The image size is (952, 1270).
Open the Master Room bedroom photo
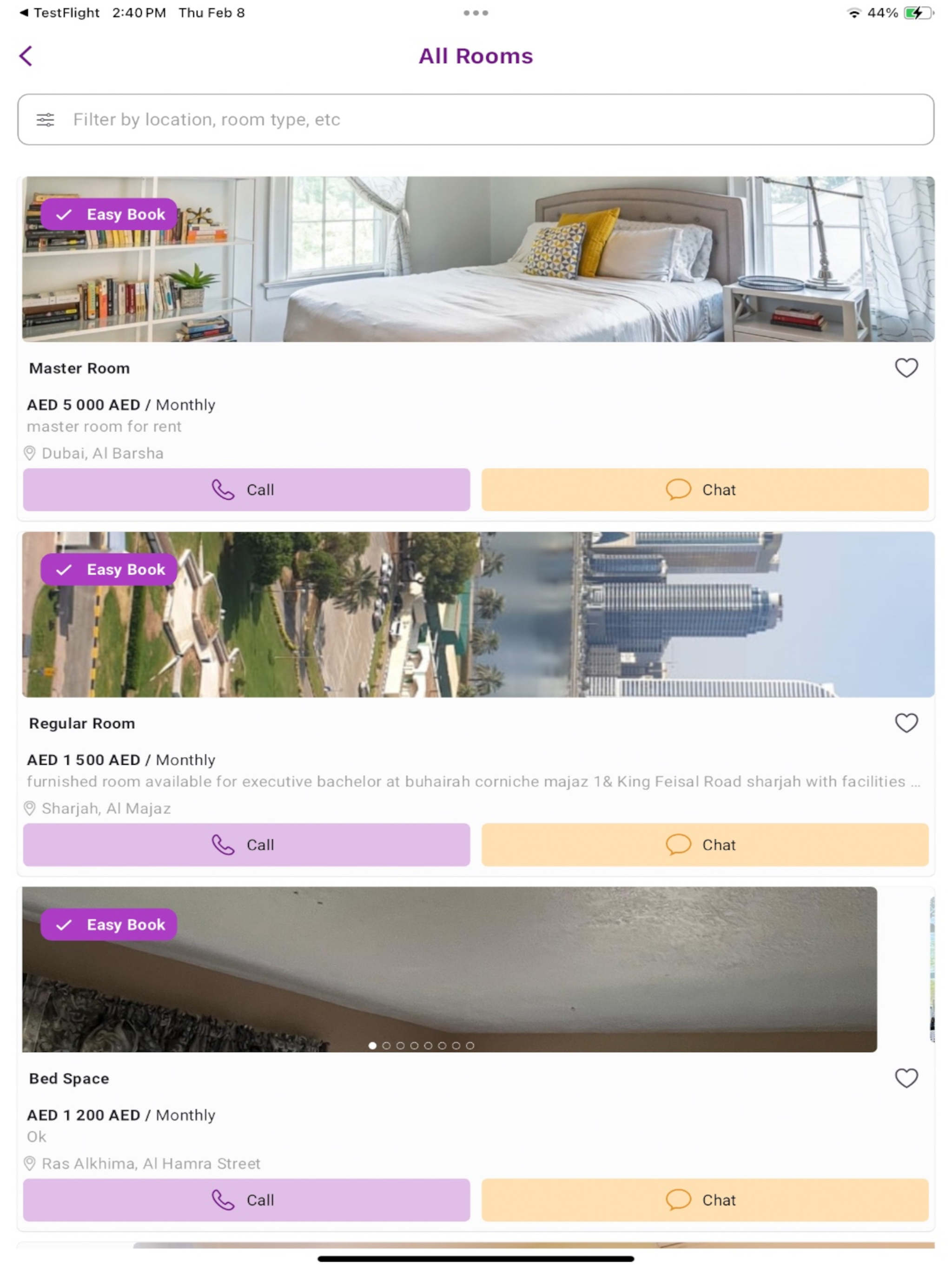coord(478,259)
